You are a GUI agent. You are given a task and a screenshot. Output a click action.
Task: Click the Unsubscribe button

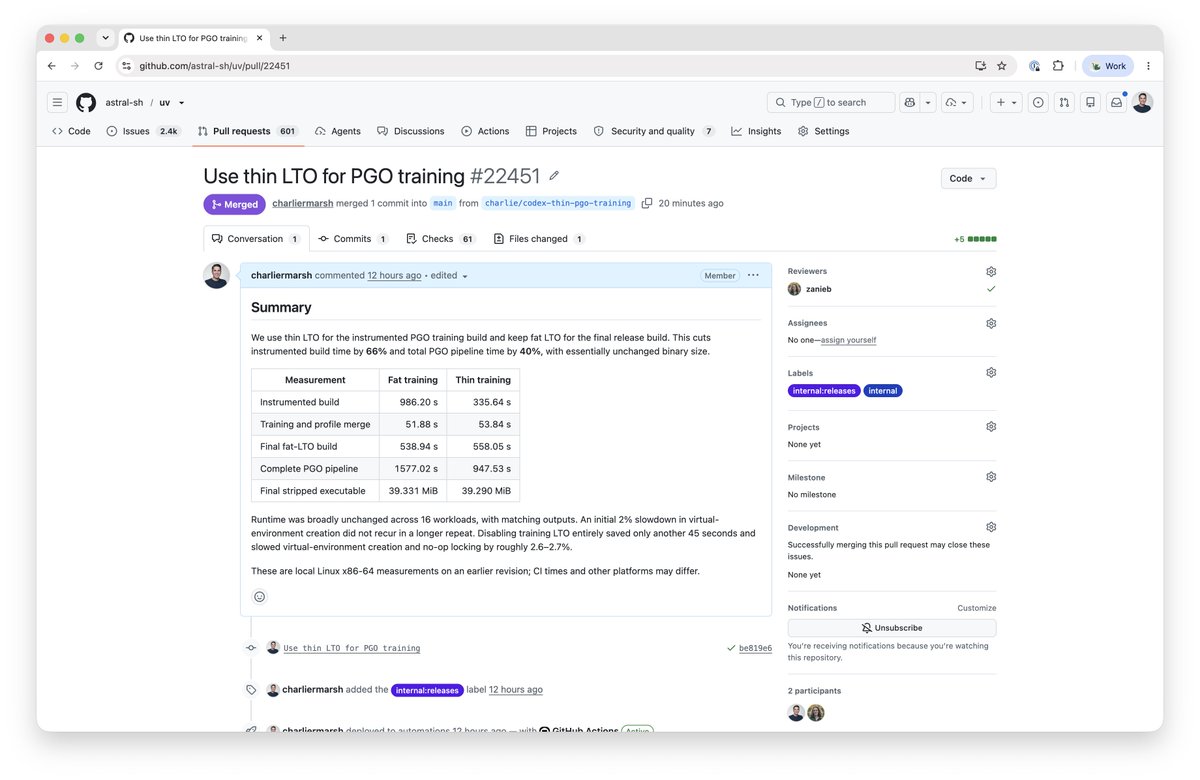[x=892, y=628]
